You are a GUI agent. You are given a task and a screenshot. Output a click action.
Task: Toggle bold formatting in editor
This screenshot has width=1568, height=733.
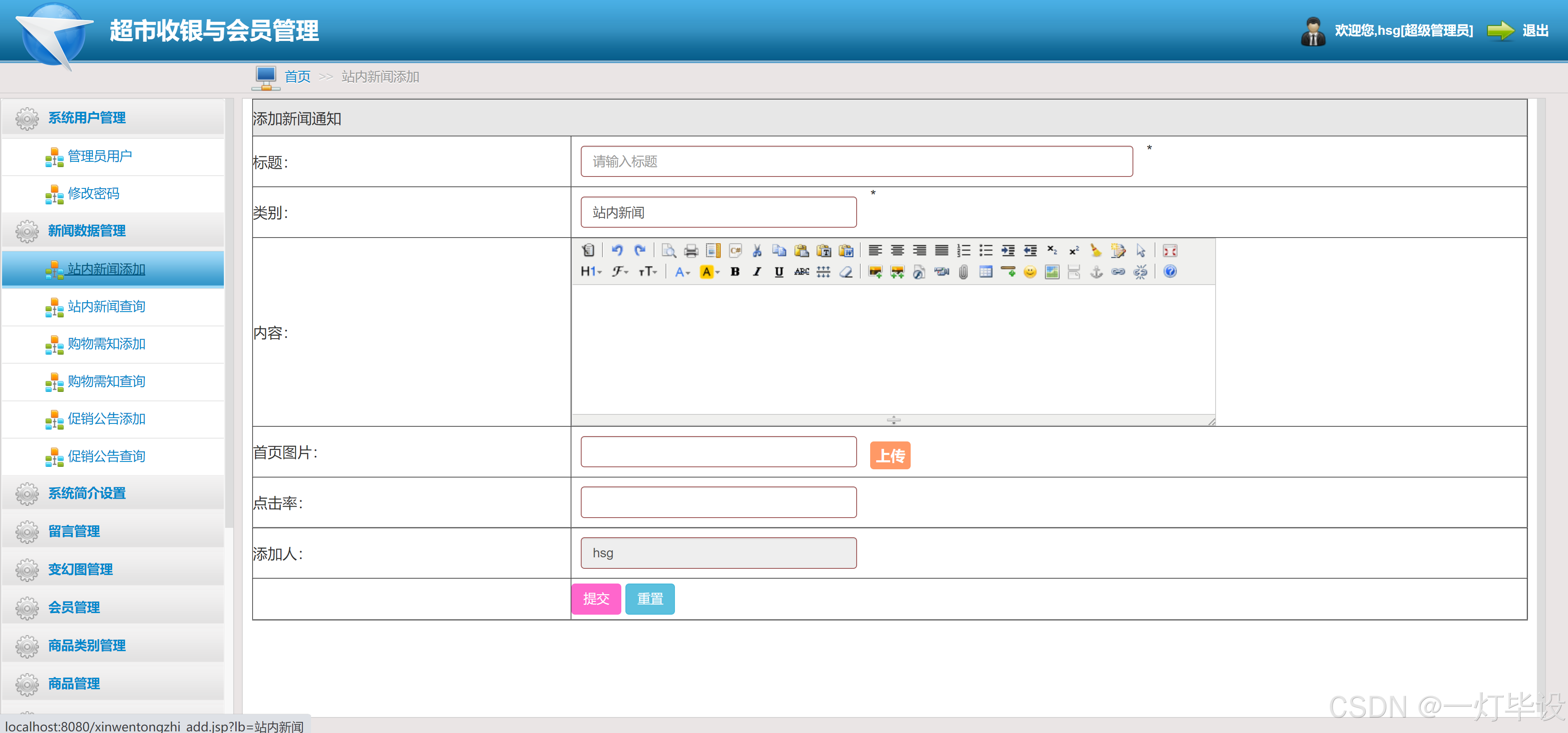735,271
